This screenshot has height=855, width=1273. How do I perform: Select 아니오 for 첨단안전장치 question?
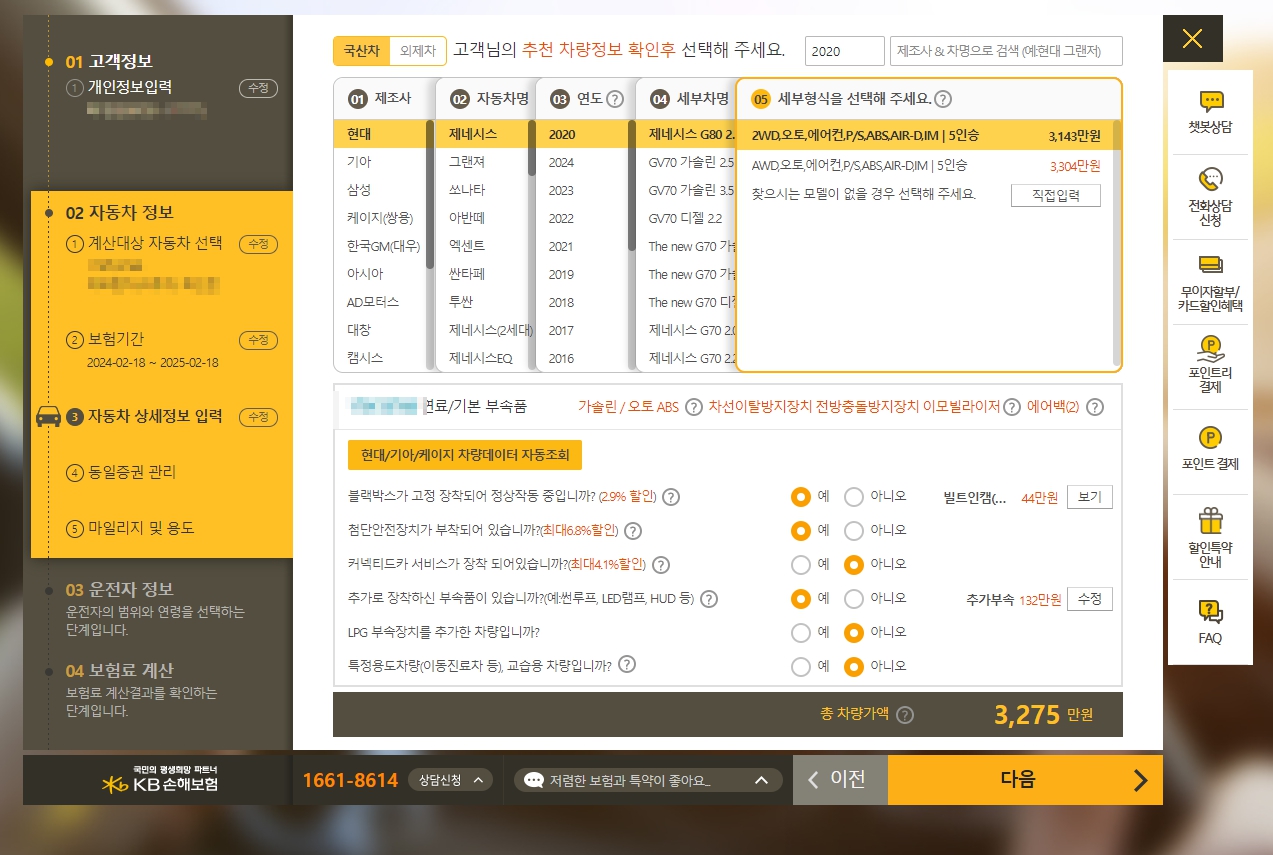coord(854,531)
